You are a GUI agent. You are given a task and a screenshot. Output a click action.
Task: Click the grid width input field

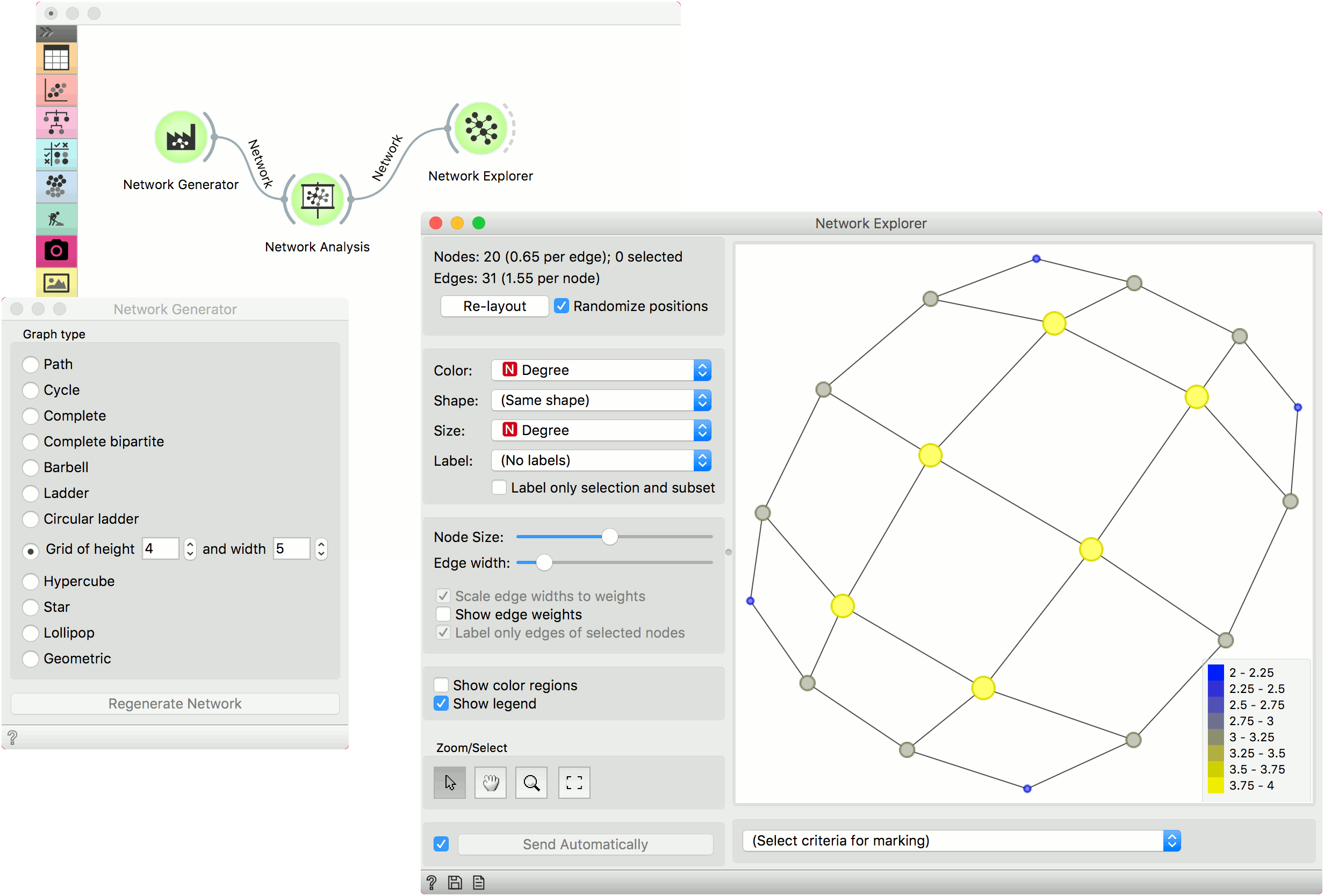click(x=291, y=548)
